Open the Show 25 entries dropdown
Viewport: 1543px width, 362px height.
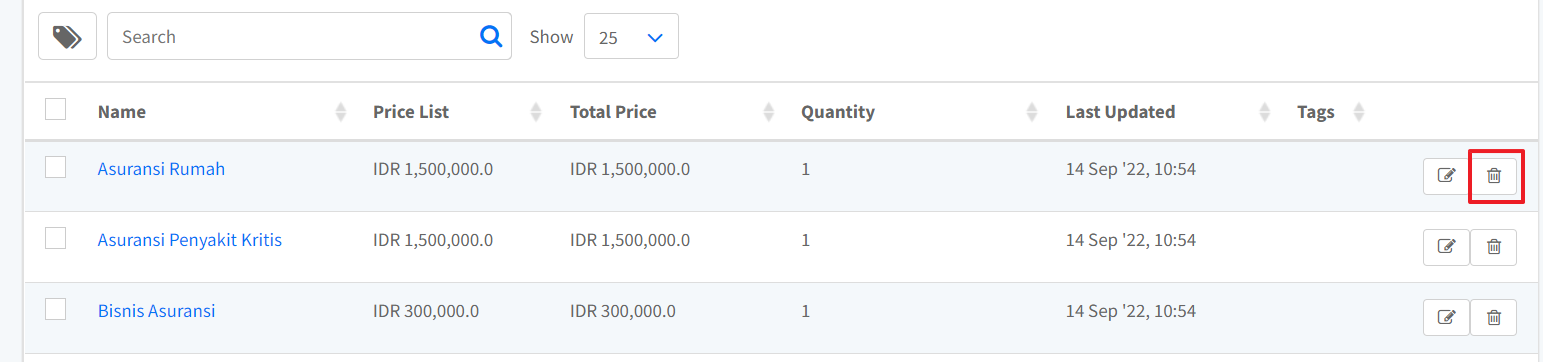click(631, 36)
